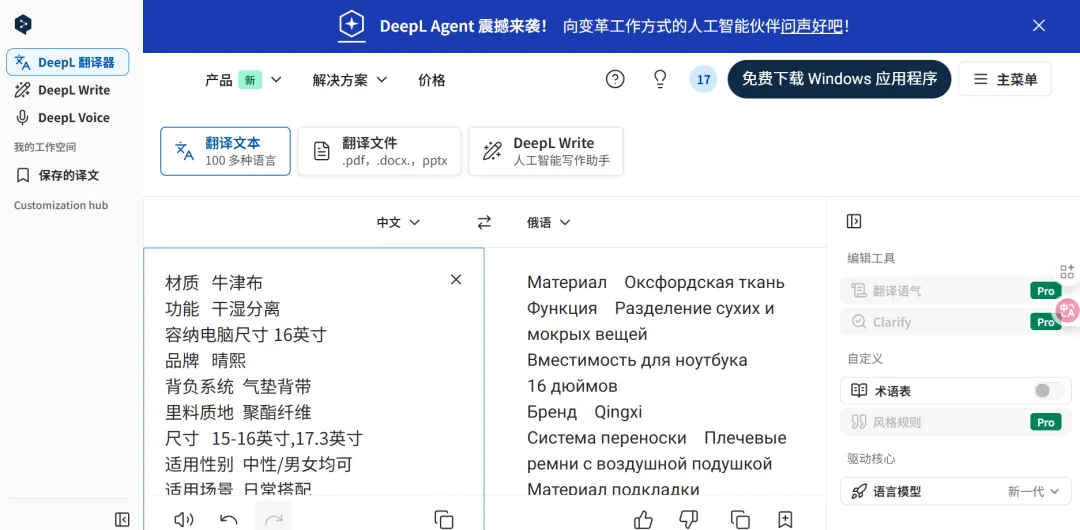
Task: Select the 翻译文本 tab
Action: (x=225, y=152)
